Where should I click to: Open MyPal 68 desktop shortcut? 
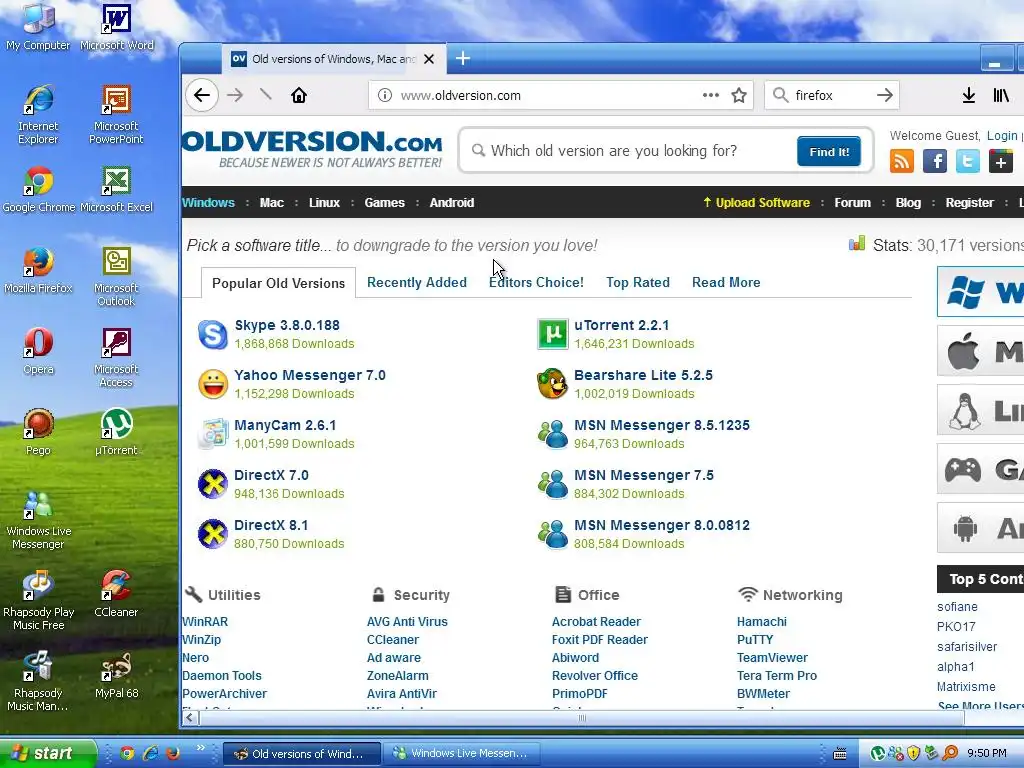tap(116, 675)
